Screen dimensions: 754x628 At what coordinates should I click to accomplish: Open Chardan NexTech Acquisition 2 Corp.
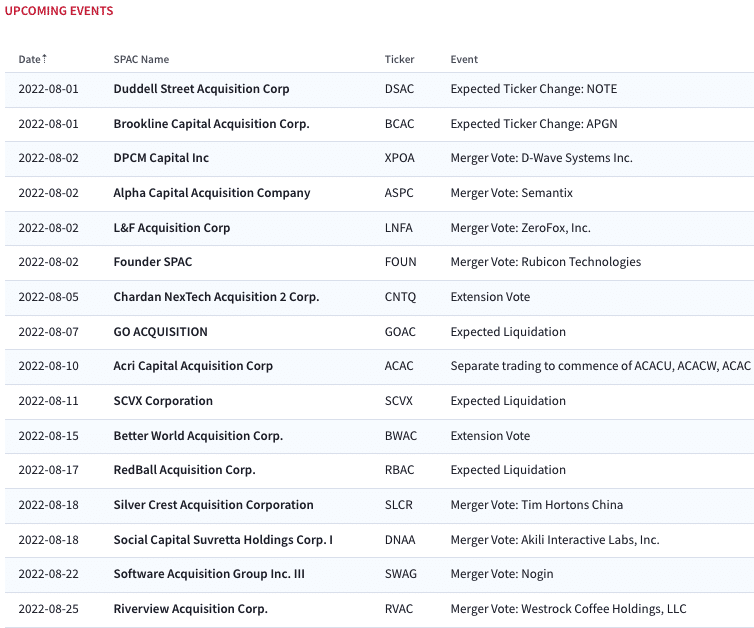click(216, 297)
